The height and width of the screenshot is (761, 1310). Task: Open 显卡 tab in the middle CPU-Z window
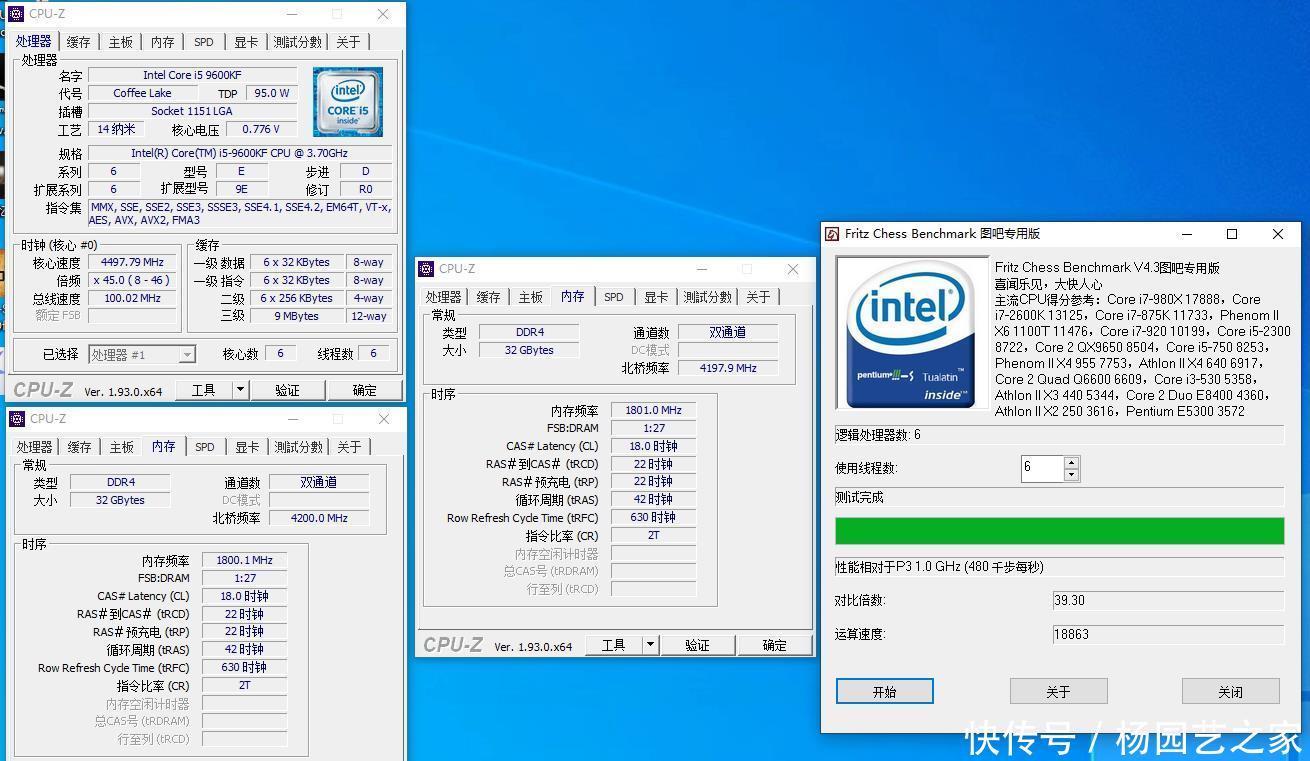[656, 297]
